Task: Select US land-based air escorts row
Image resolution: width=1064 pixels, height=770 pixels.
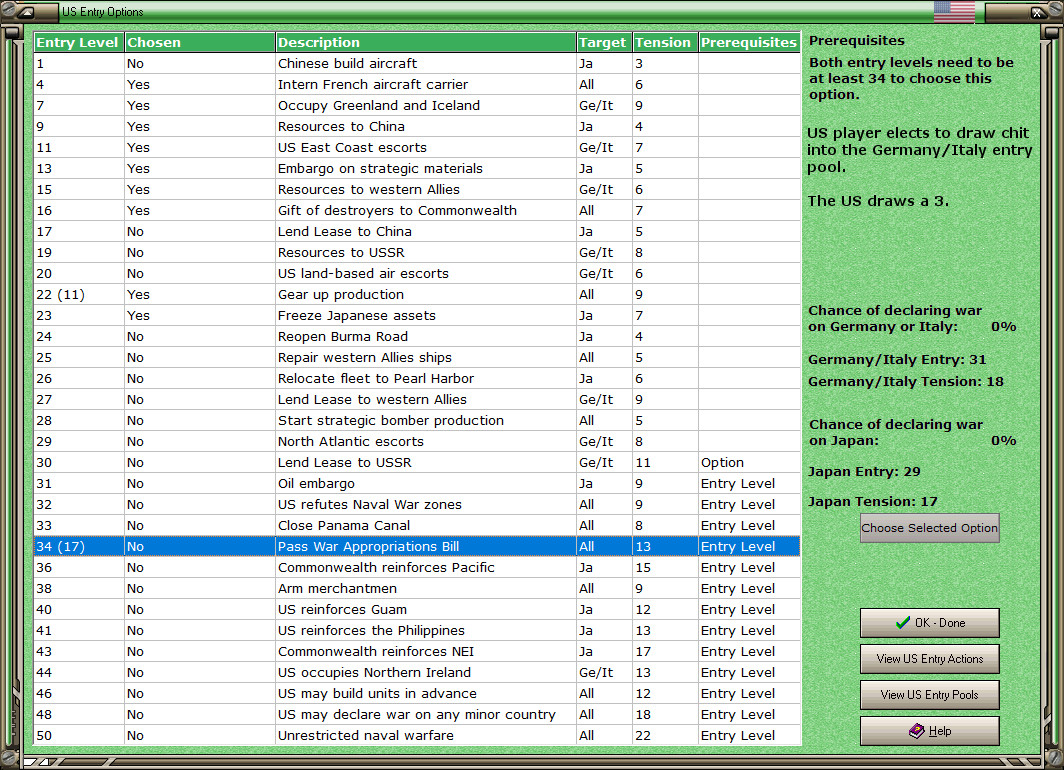Action: point(417,273)
